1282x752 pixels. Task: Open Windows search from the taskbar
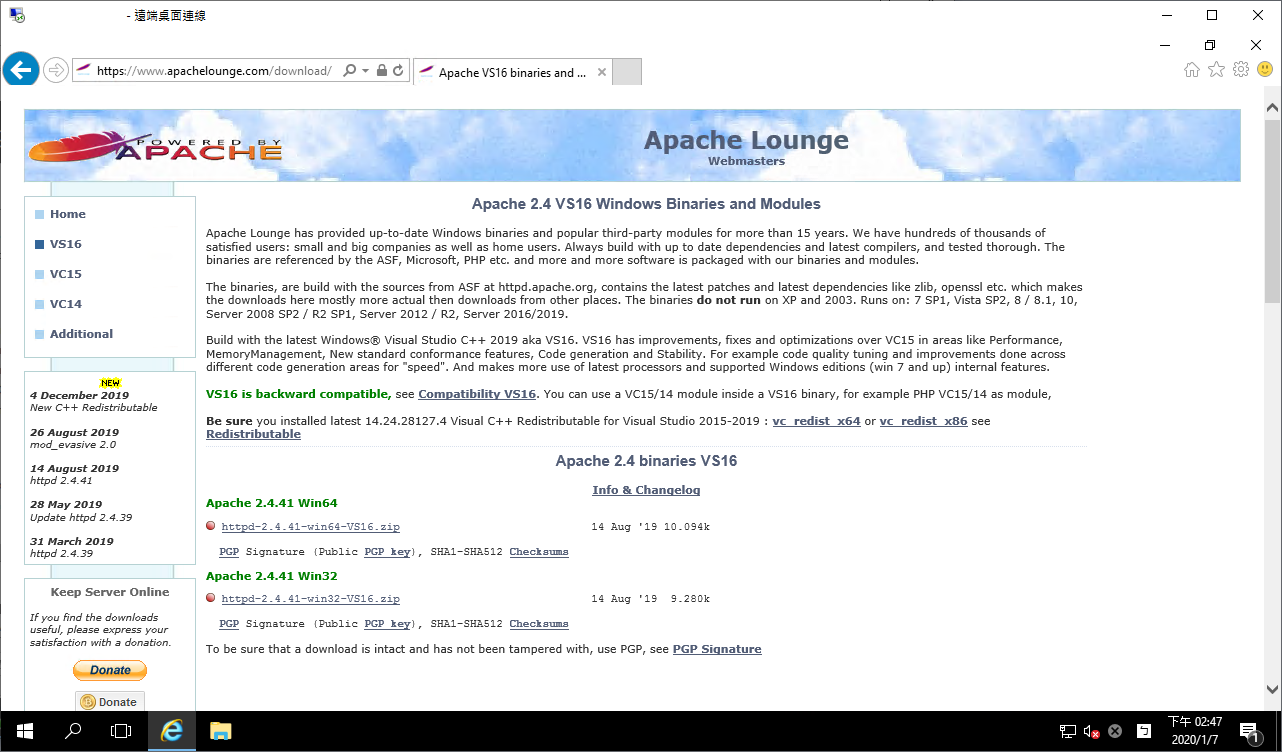[71, 731]
